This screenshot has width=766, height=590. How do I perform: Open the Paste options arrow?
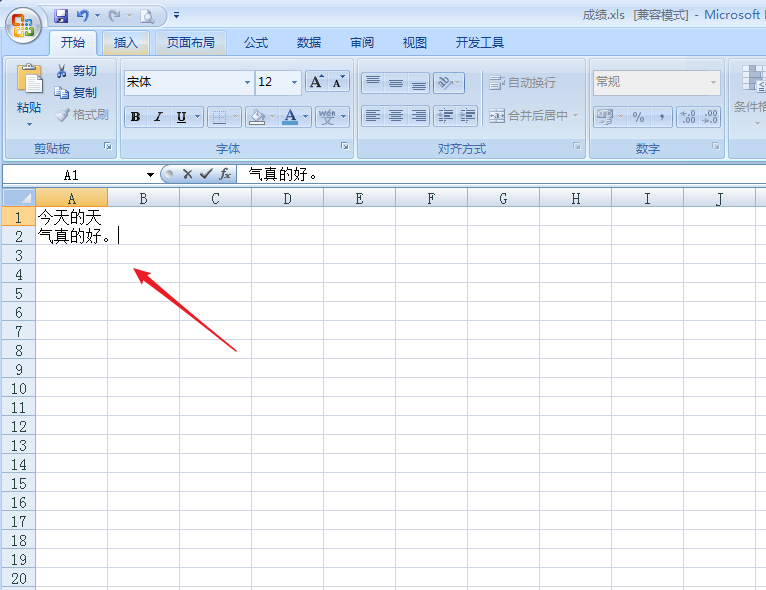[29, 125]
